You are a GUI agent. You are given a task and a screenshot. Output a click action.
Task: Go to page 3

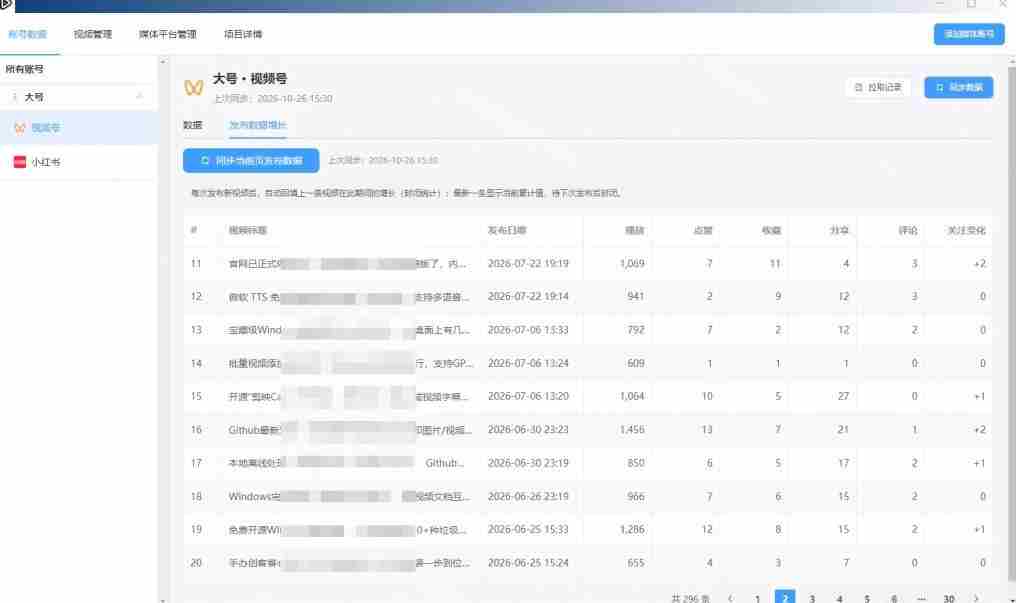(812, 598)
